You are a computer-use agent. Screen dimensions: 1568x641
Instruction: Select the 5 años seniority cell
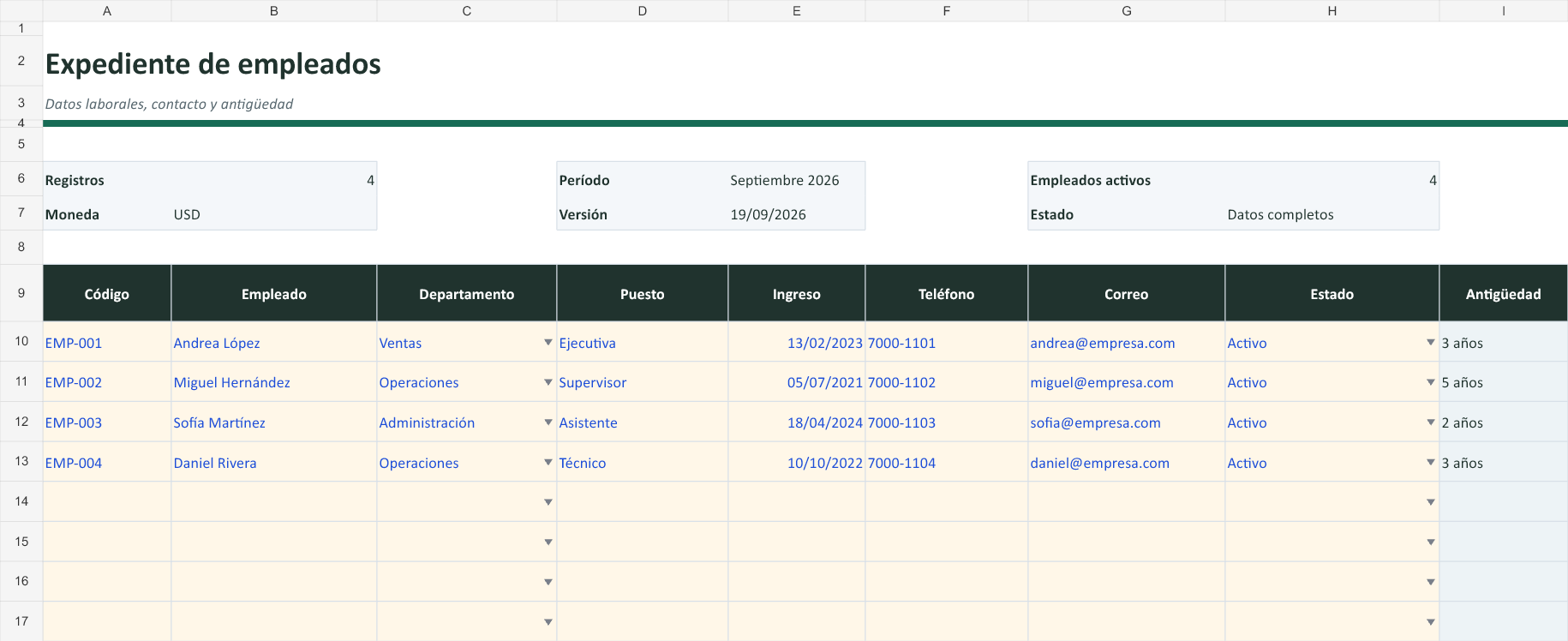(x=1504, y=382)
